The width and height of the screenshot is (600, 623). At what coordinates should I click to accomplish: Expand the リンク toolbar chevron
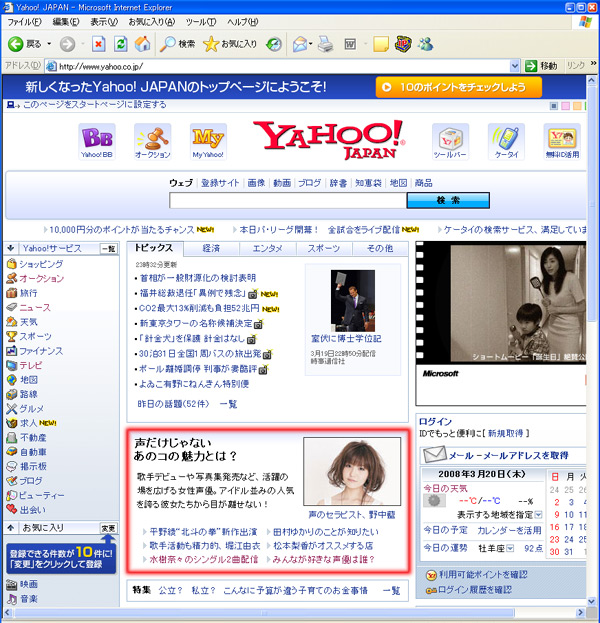(593, 63)
